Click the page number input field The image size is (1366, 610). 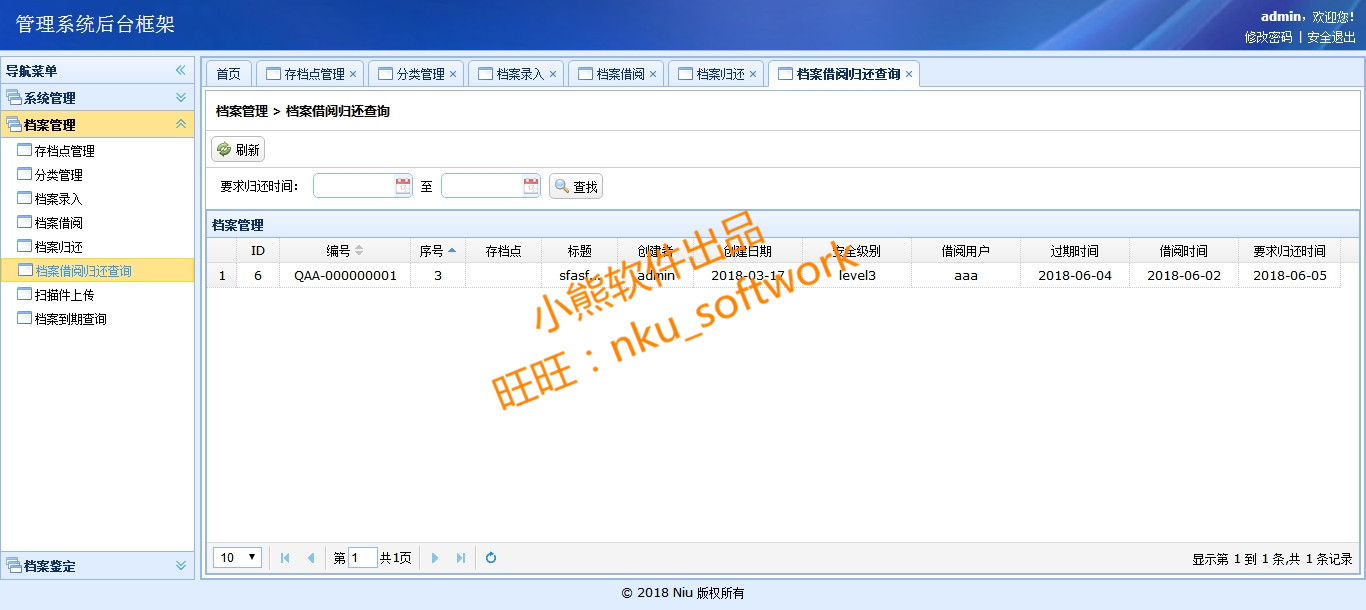(x=362, y=558)
